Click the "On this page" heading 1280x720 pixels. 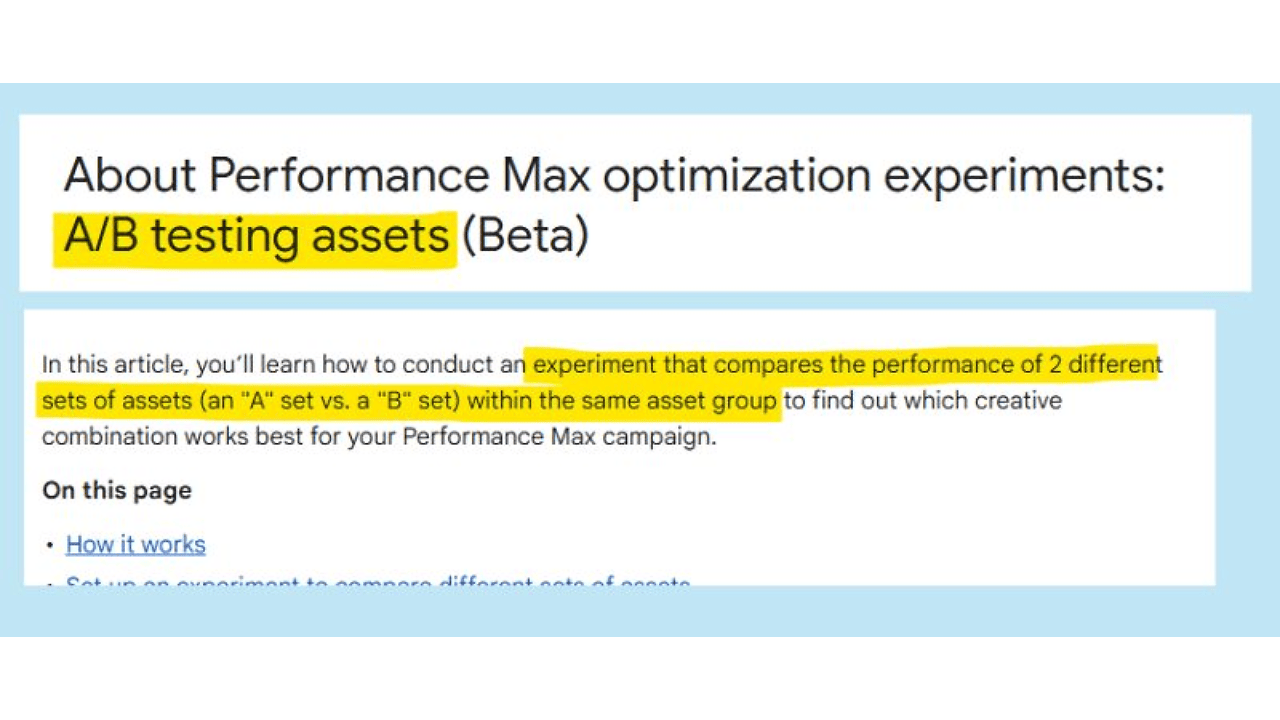116,491
